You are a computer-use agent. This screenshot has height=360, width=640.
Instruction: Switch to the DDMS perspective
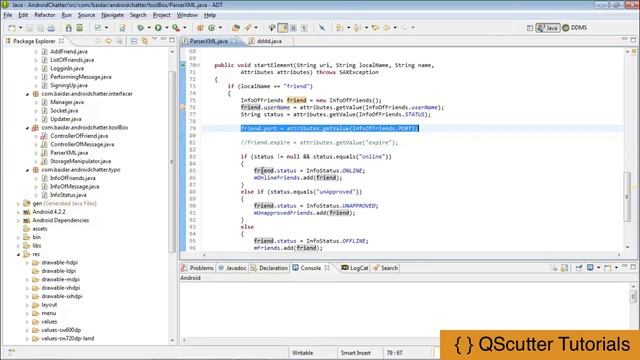pos(575,28)
